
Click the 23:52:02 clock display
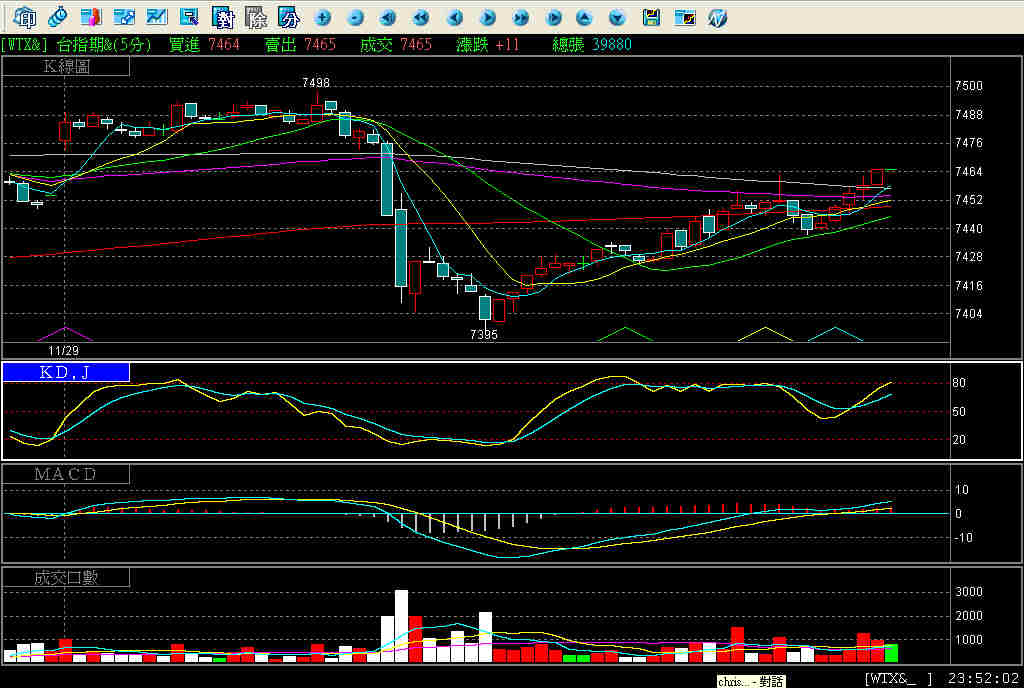click(x=983, y=679)
